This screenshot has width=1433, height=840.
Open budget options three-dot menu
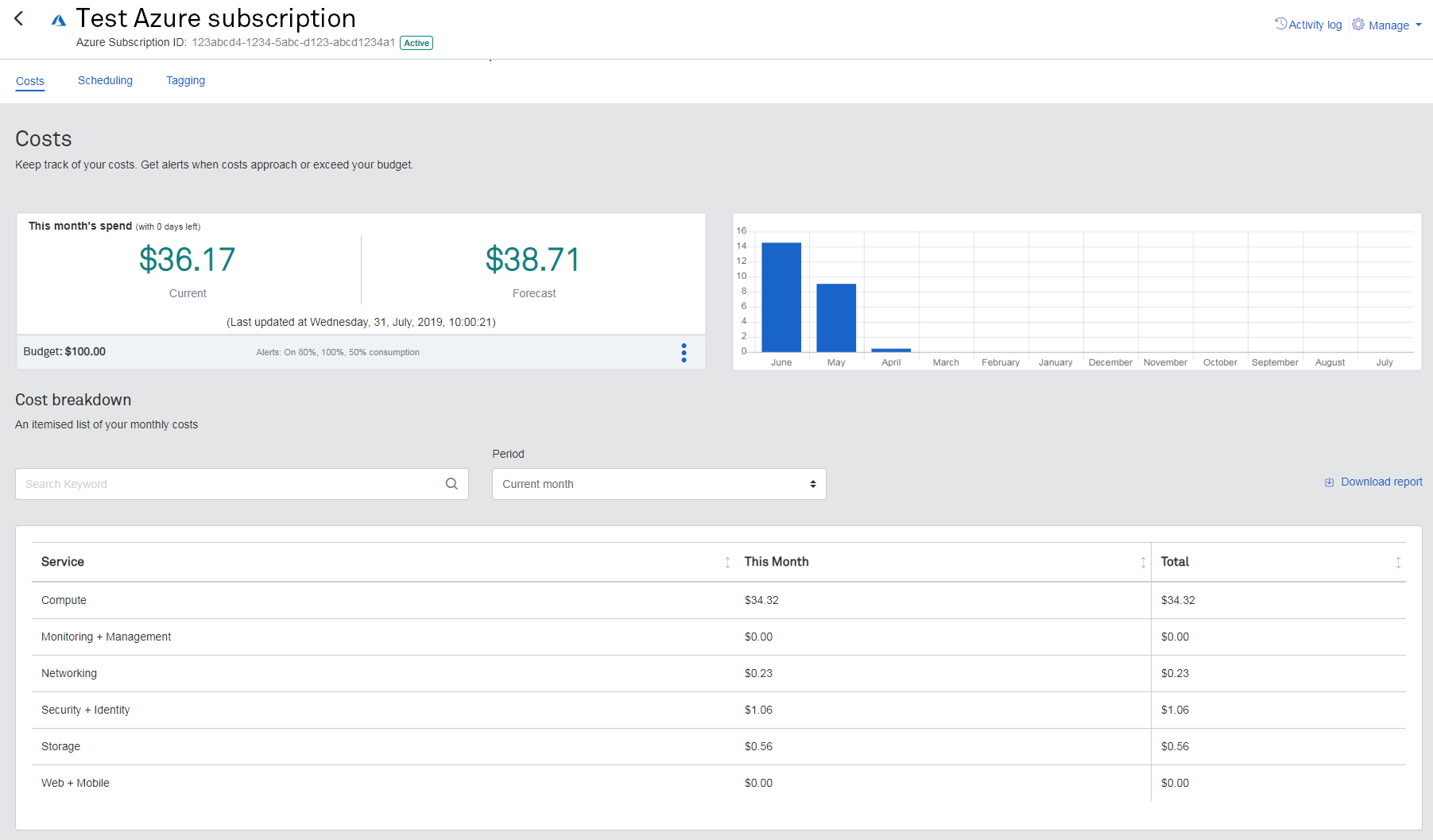tap(684, 353)
